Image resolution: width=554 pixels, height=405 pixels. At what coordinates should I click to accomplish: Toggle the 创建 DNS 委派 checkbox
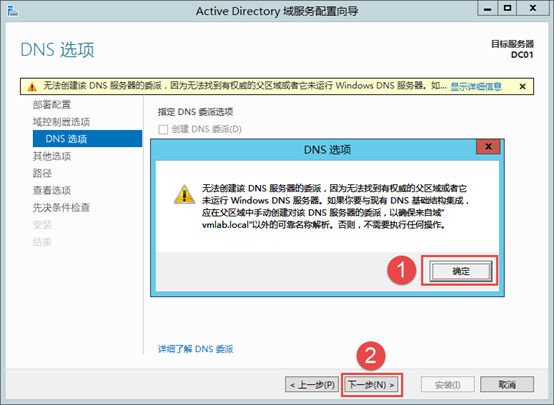tap(163, 130)
